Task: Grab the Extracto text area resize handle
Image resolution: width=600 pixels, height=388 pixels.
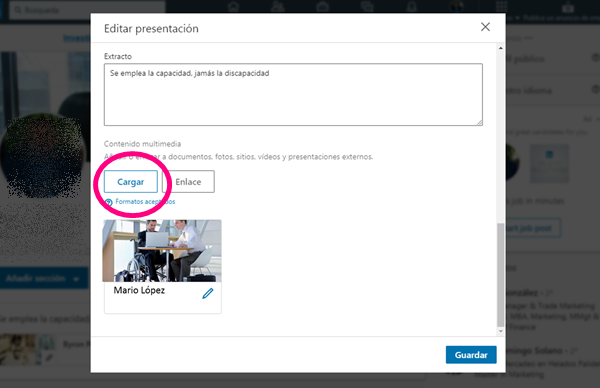Action: click(x=480, y=122)
